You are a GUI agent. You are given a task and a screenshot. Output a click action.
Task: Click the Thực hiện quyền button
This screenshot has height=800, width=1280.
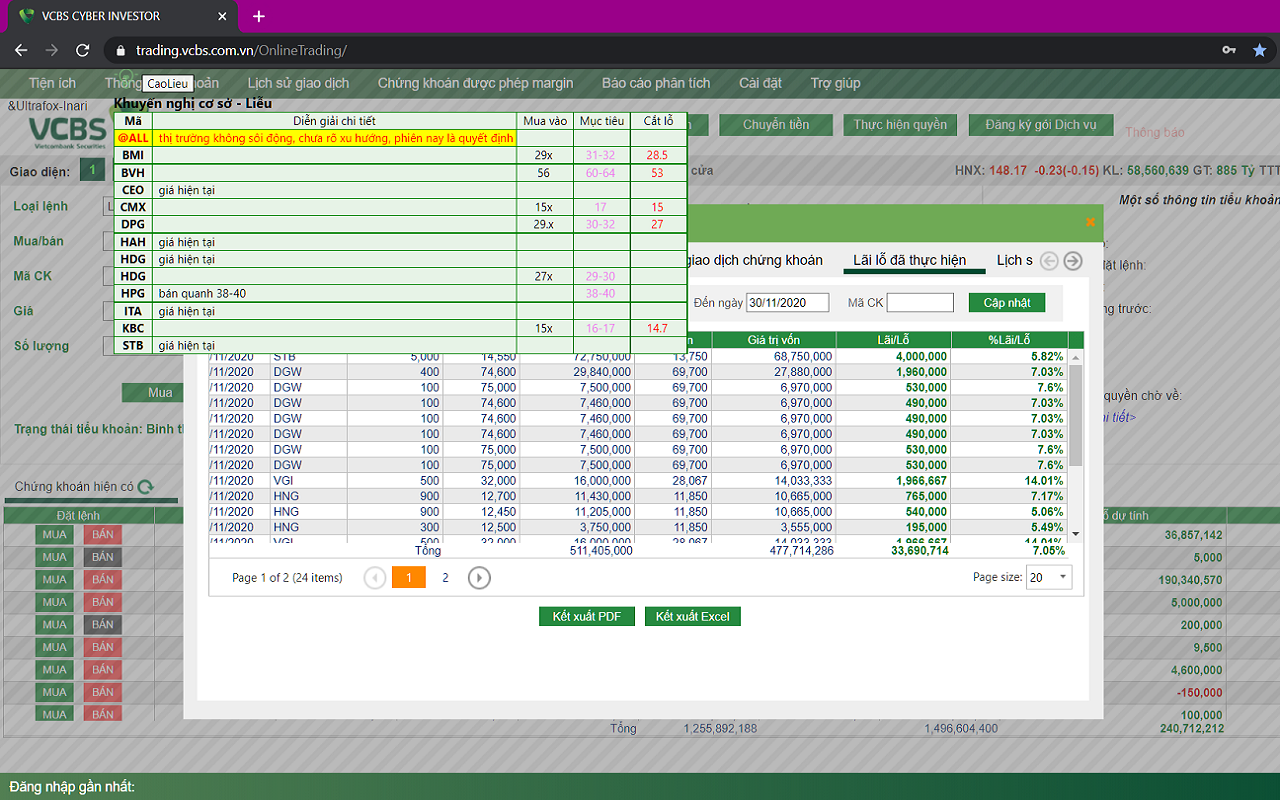tap(900, 125)
